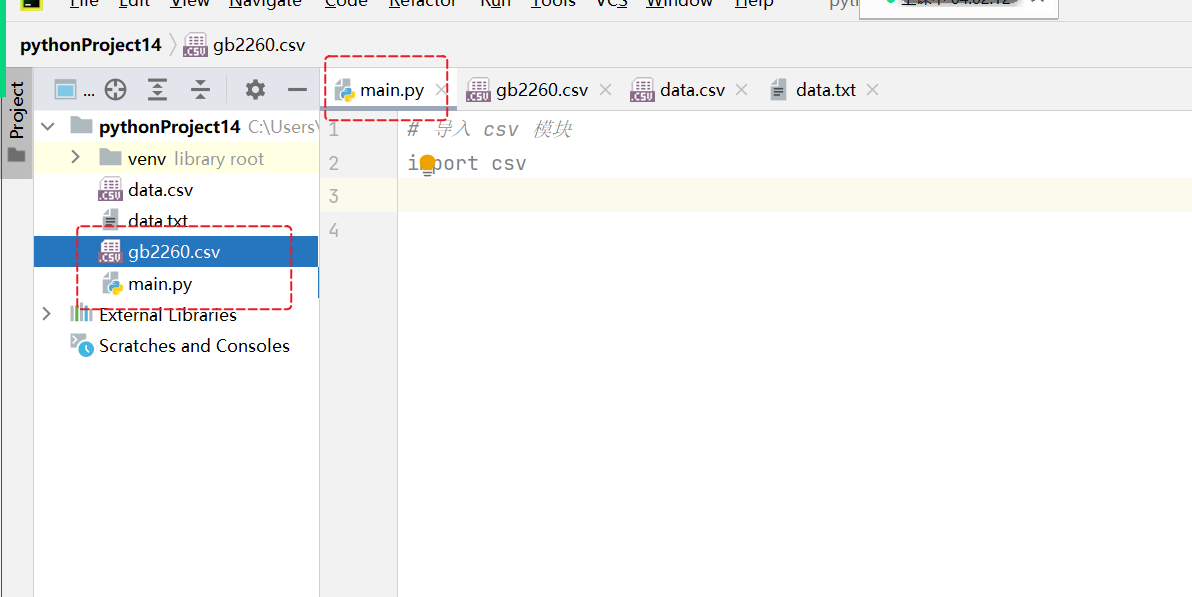Image resolution: width=1192 pixels, height=597 pixels.
Task: Expand the venv folder
Action: (x=74, y=157)
